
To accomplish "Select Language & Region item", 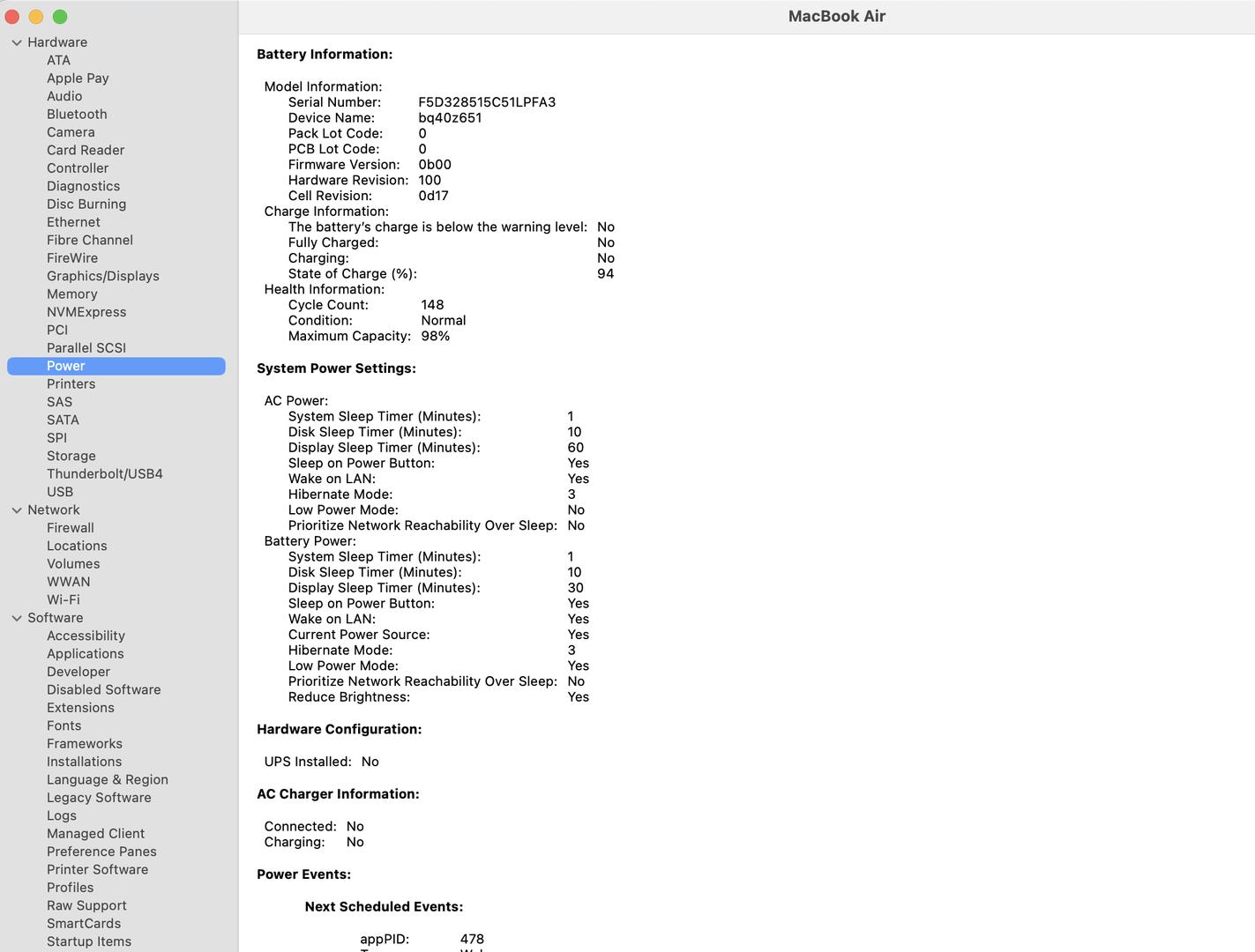I will pyautogui.click(x=108, y=780).
